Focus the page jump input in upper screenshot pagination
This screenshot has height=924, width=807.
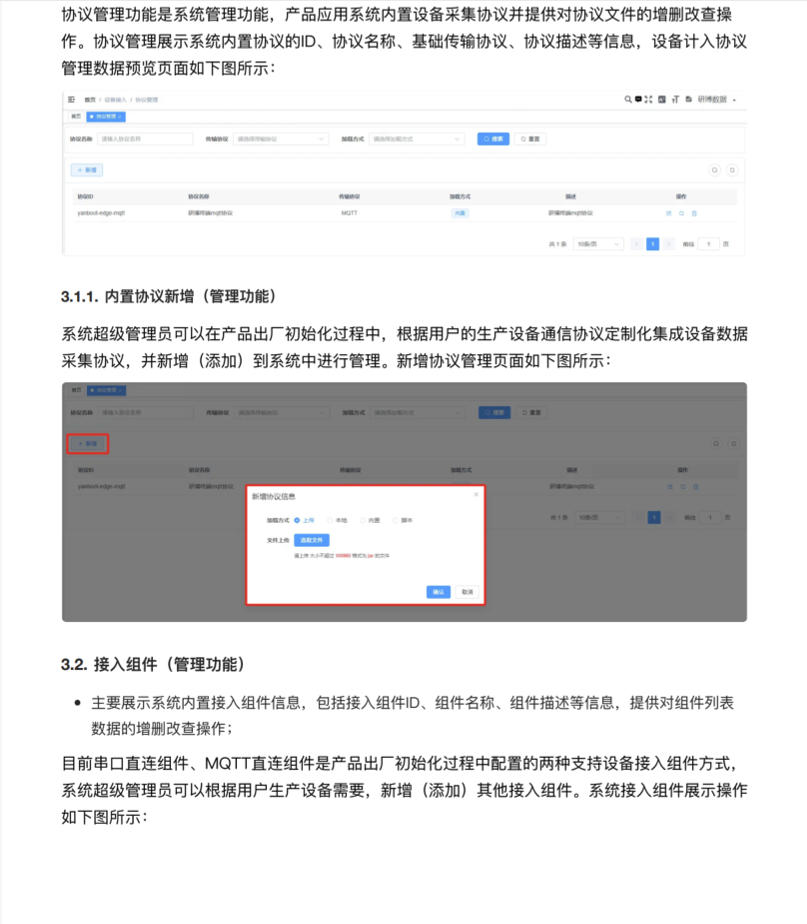pyautogui.click(x=709, y=244)
